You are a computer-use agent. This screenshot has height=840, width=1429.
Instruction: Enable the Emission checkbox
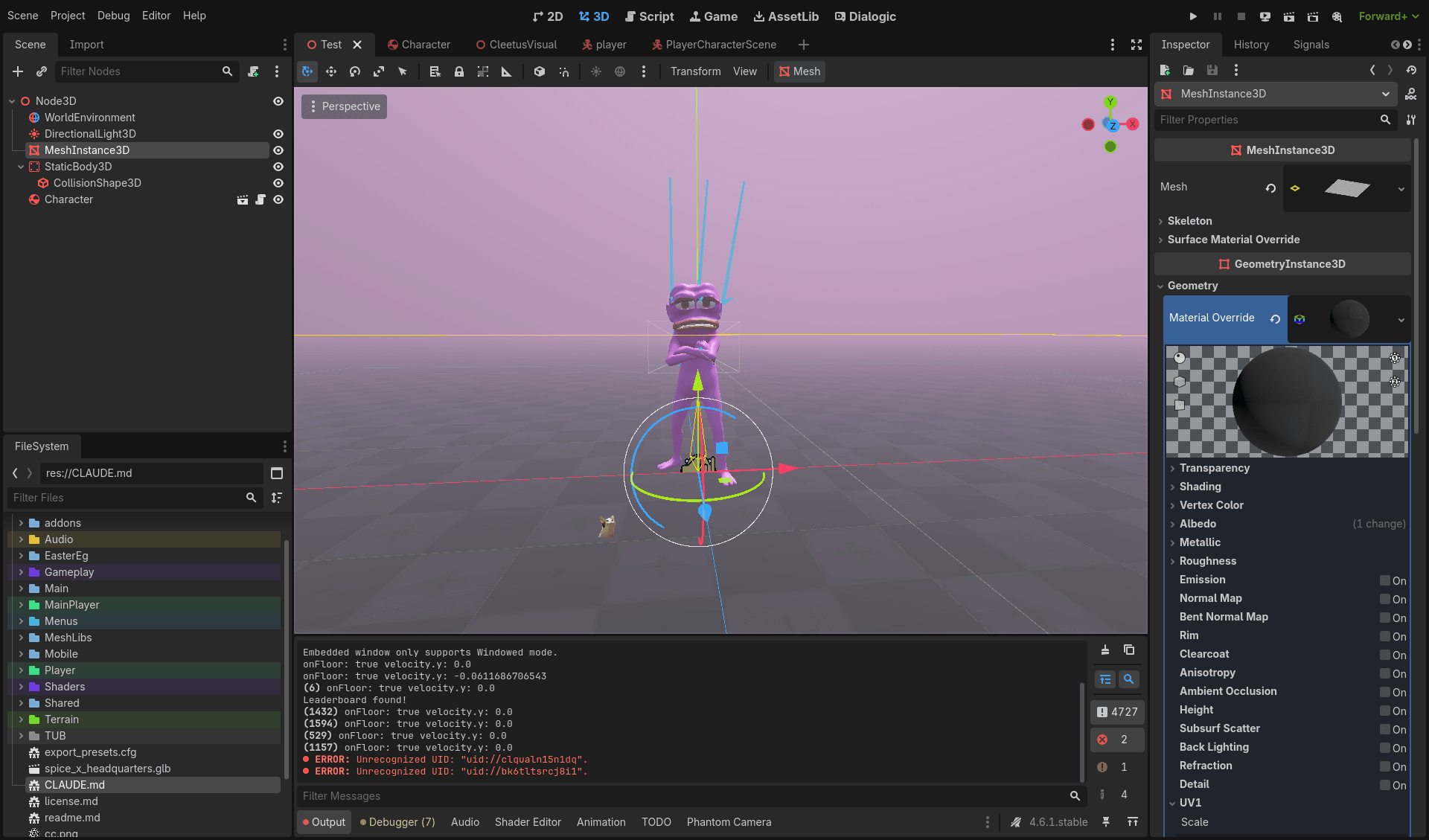[x=1384, y=580]
